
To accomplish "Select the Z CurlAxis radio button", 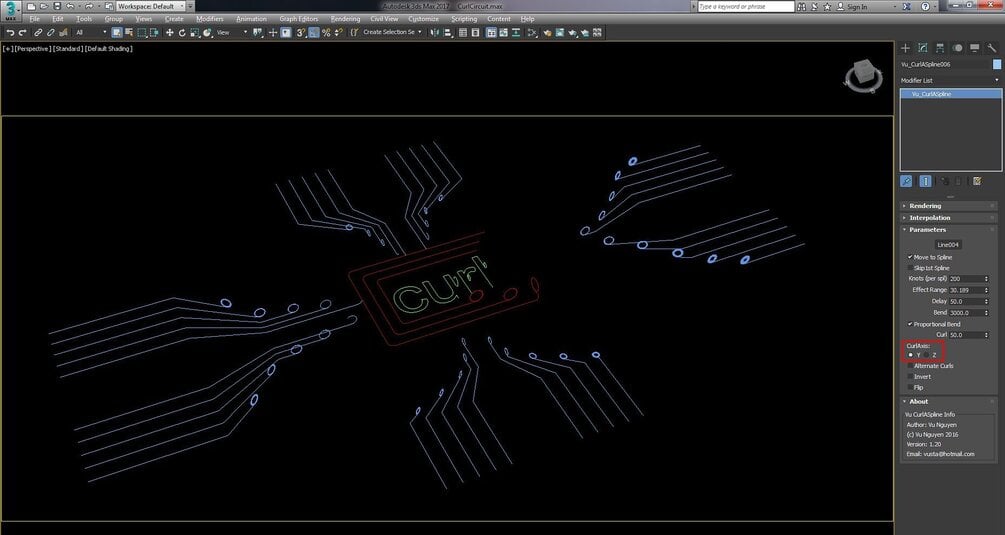I will click(927, 355).
